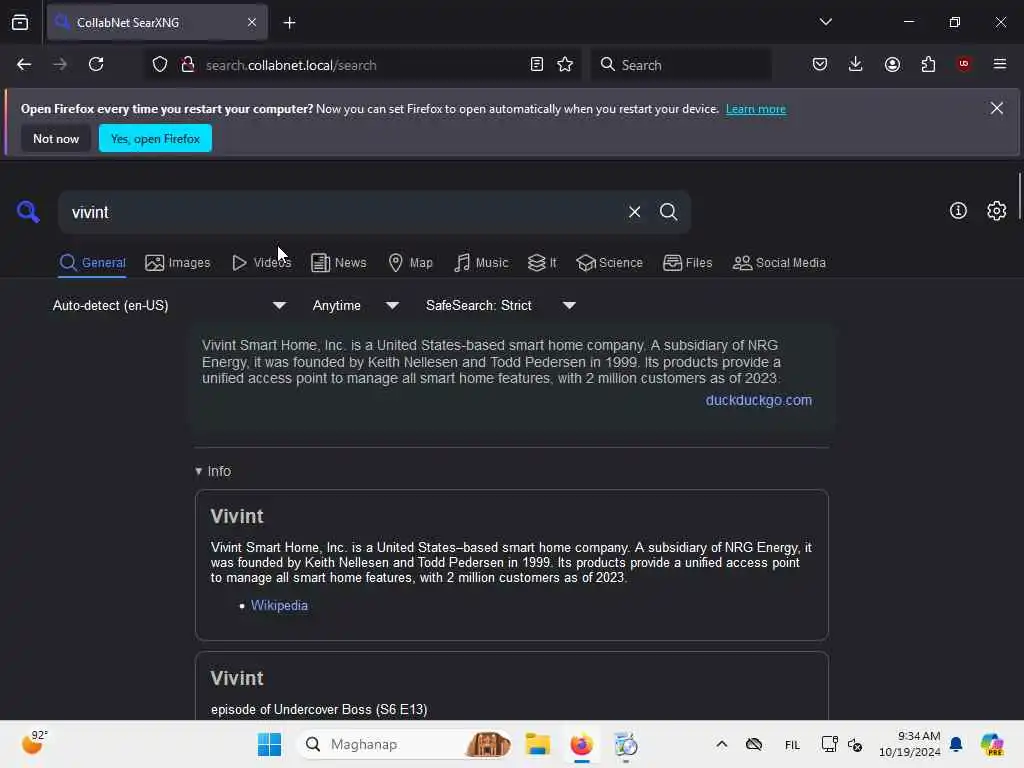Open the notification bell icon
1024x768 pixels.
(x=956, y=744)
